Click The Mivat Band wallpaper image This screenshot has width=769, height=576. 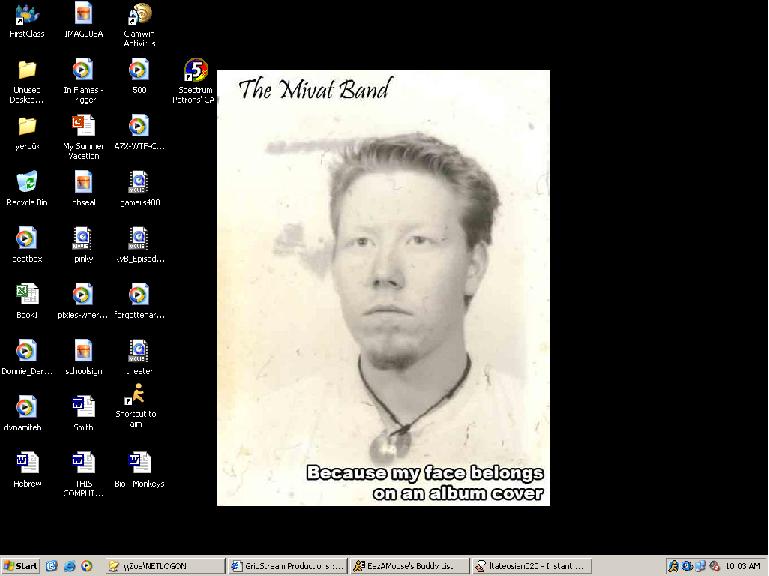click(383, 287)
